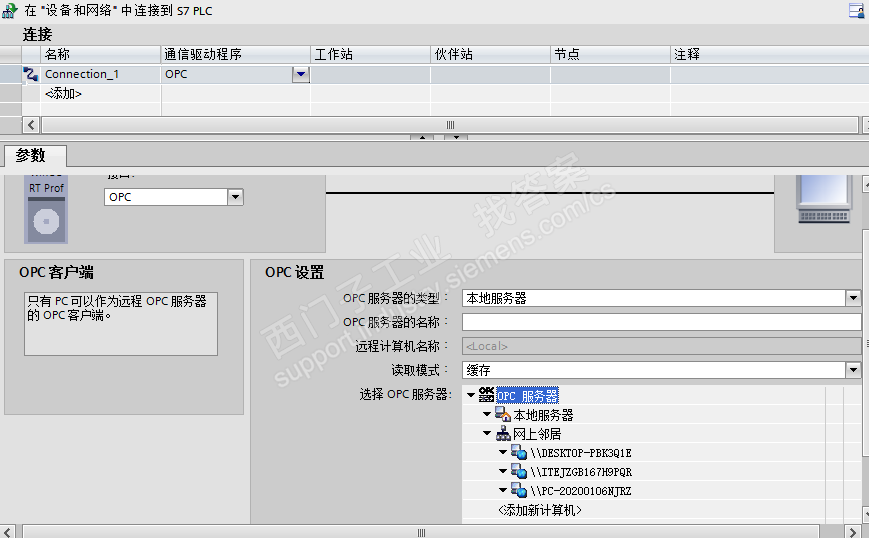Screen dimensions: 869x538
Task: Open the 通信驱动程序 OPC dropdown arrow
Action: click(300, 74)
